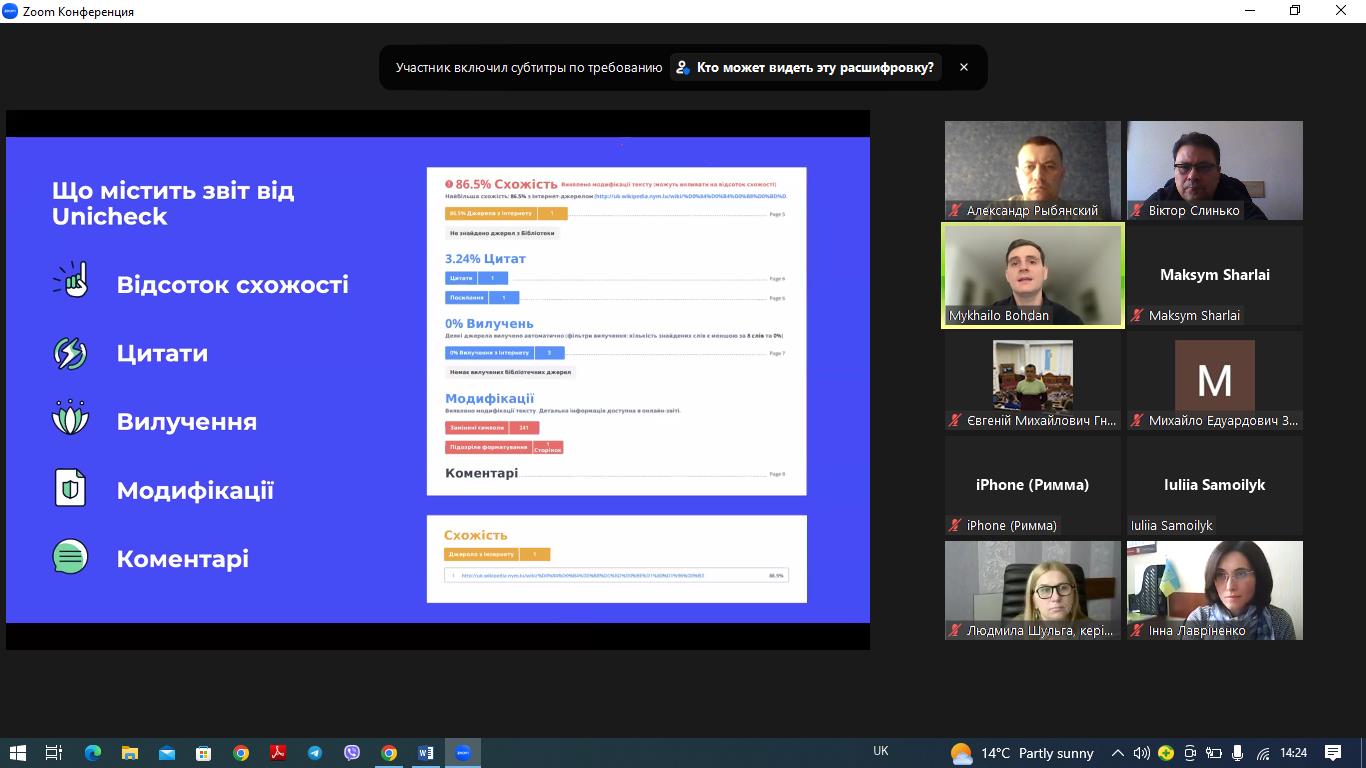Click the orange 'Схожість' heading in lower report
Image resolution: width=1366 pixels, height=768 pixels.
click(476, 535)
